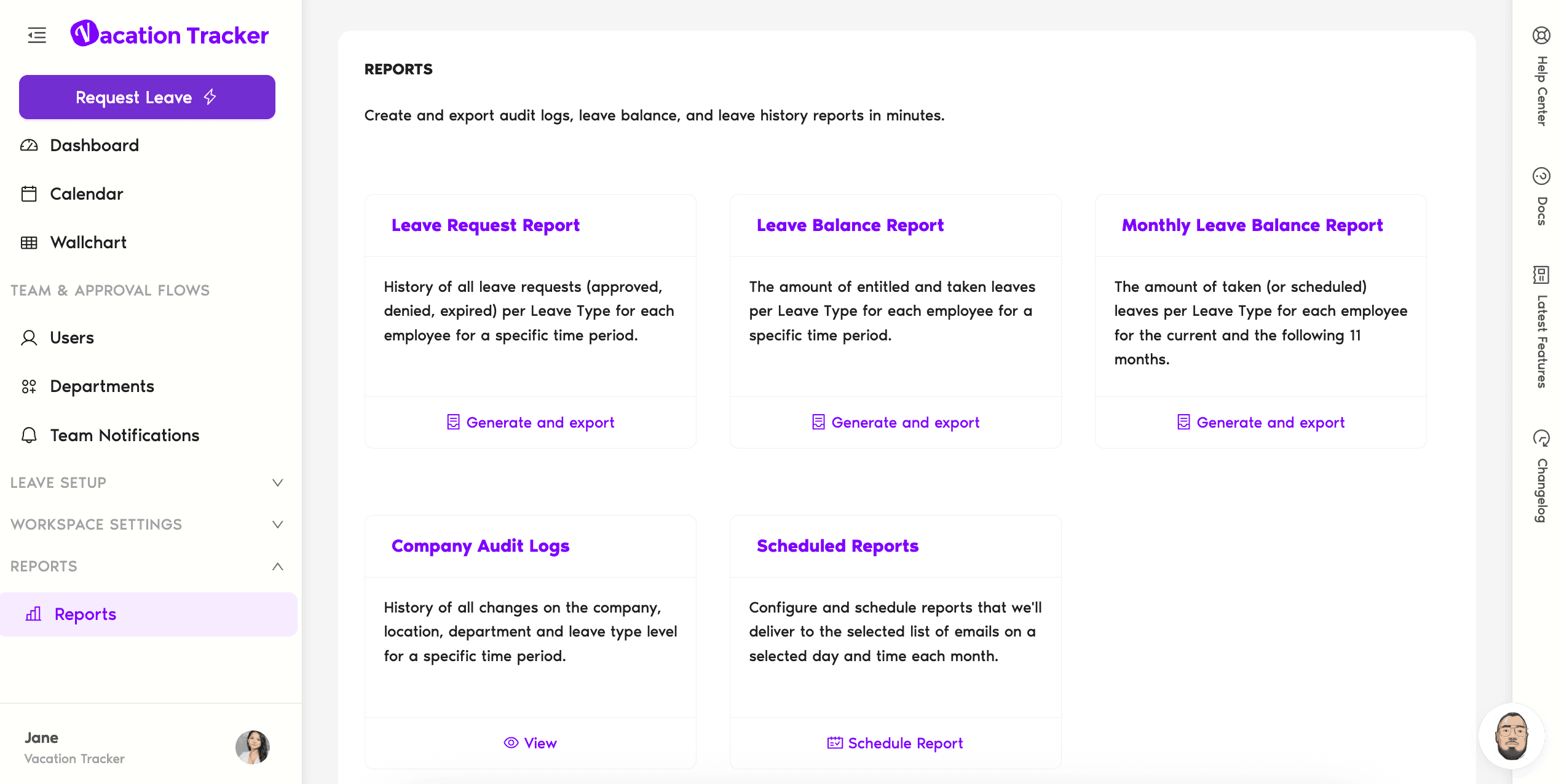1564x784 pixels.
Task: Expand the Workspace Settings section
Action: pyautogui.click(x=277, y=525)
